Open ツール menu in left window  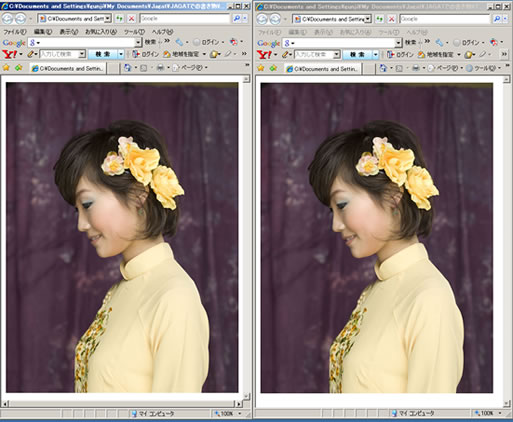coord(134,32)
